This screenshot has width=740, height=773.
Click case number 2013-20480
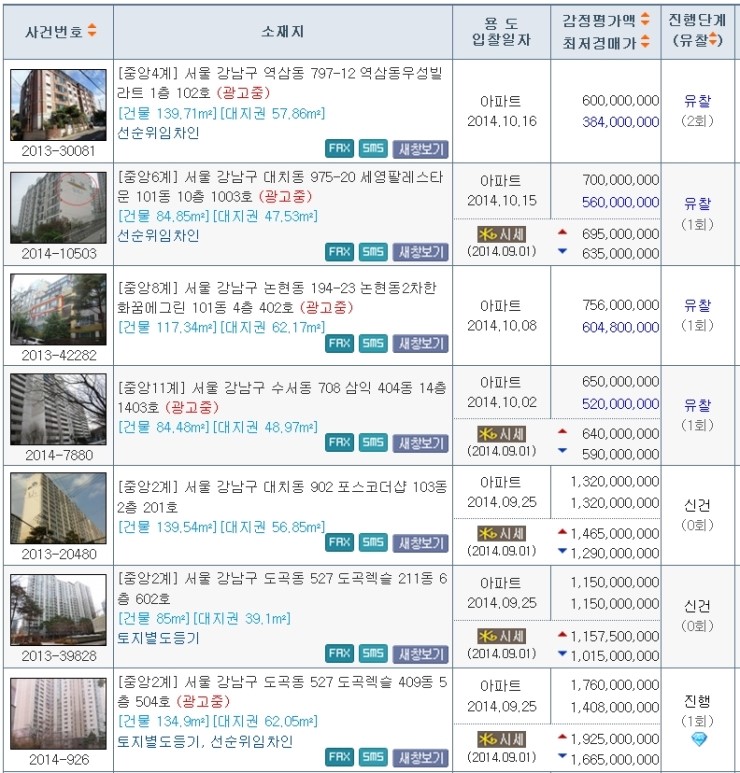[x=59, y=554]
